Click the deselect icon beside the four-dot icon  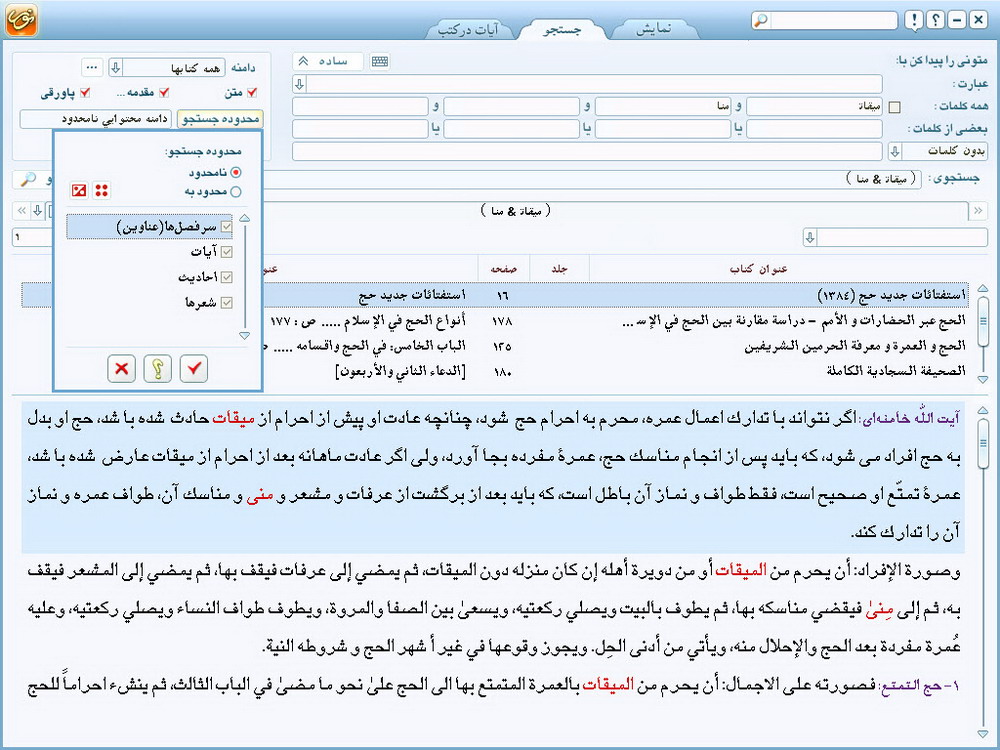tap(79, 191)
